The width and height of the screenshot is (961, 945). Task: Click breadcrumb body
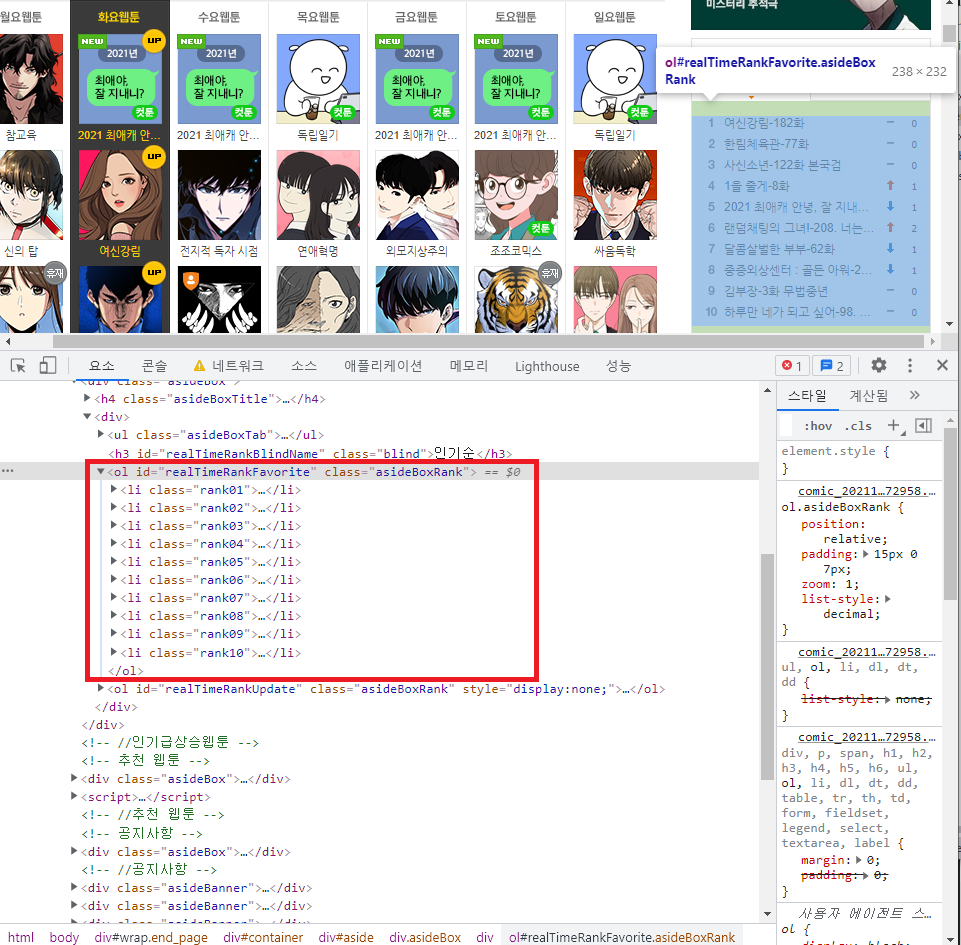(x=64, y=937)
